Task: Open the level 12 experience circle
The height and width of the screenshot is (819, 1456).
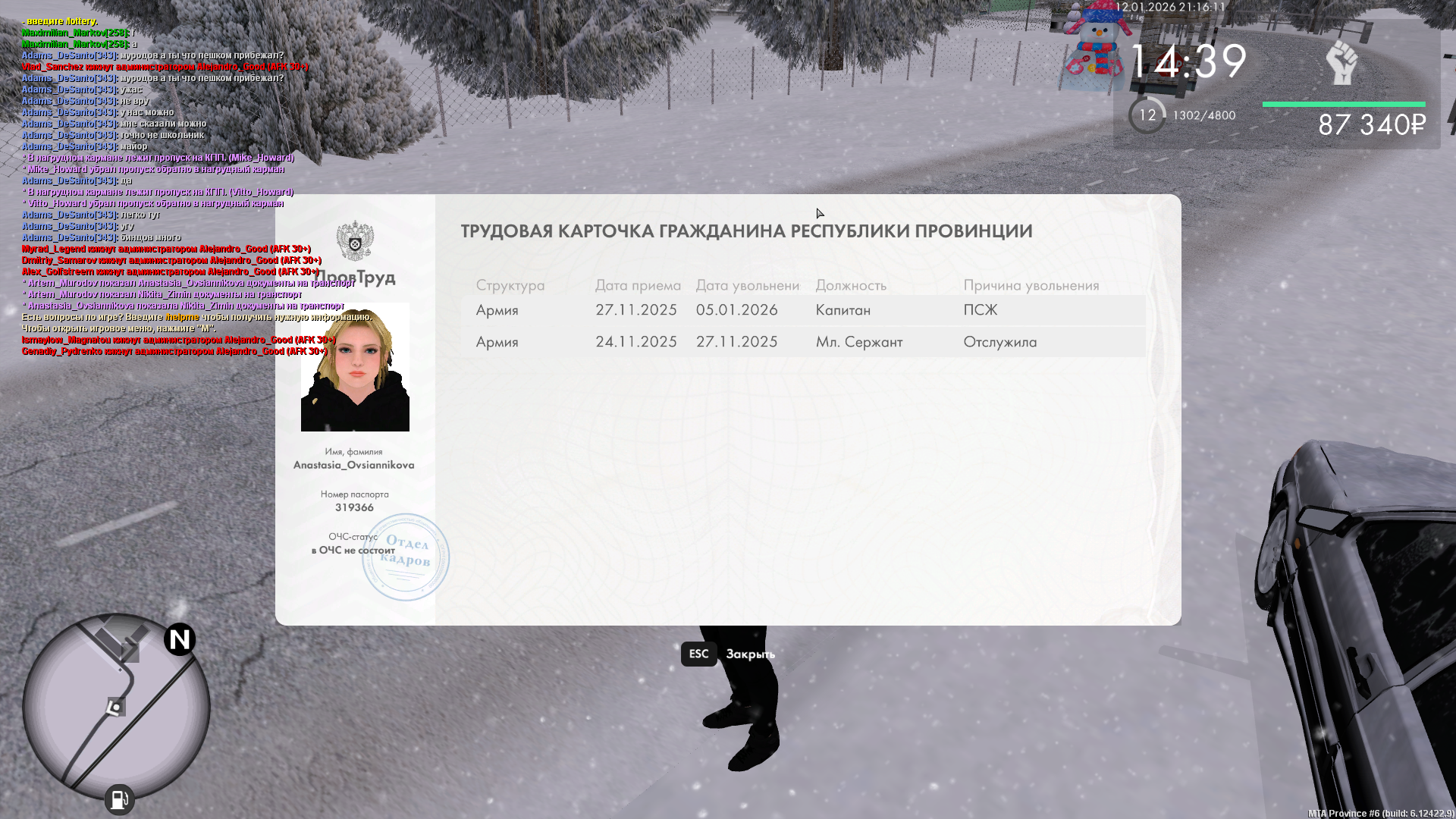Action: [x=1146, y=114]
